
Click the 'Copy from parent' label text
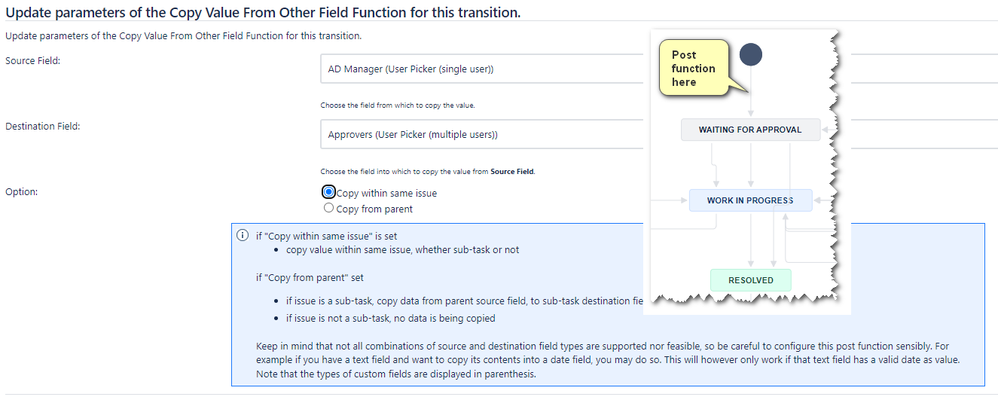pyautogui.click(x=374, y=209)
